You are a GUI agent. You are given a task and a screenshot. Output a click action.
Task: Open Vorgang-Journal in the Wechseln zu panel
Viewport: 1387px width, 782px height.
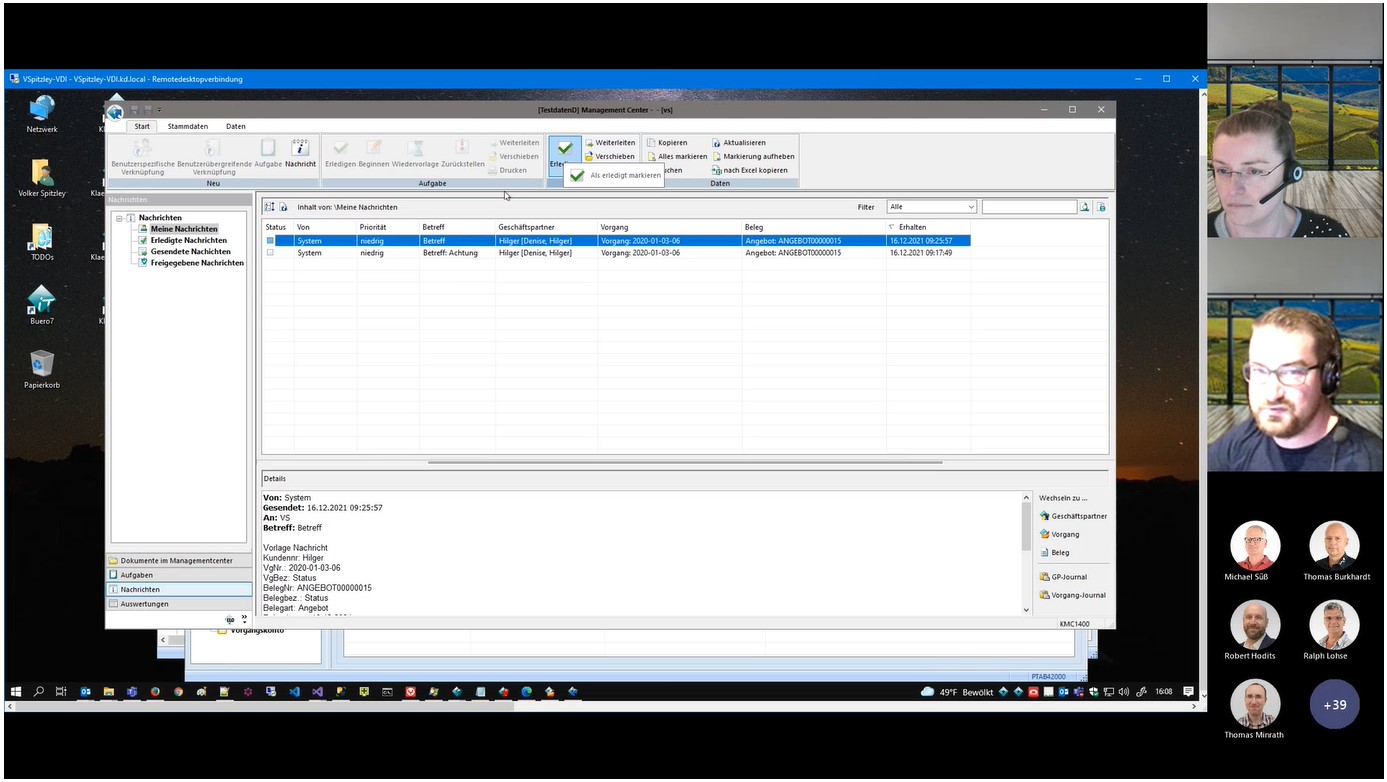(x=1072, y=595)
